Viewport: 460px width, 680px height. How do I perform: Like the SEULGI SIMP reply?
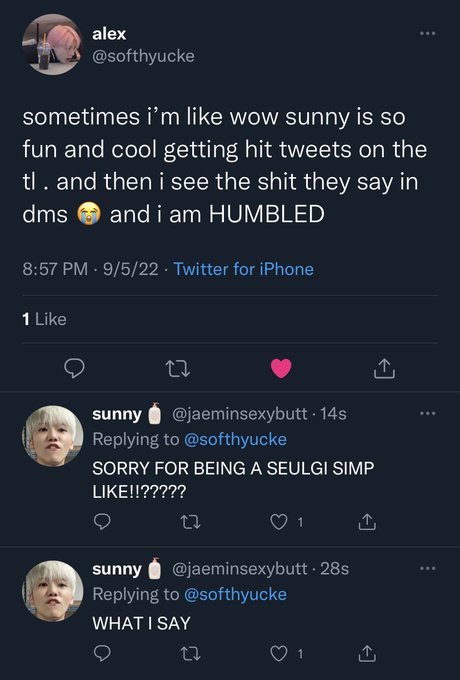[278, 522]
